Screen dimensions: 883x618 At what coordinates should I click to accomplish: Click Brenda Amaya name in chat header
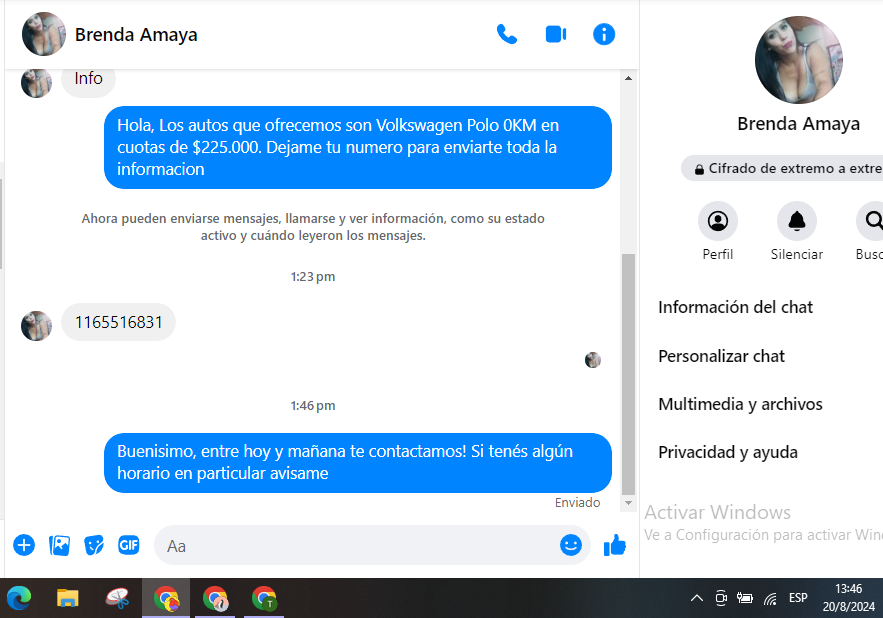[x=136, y=34]
